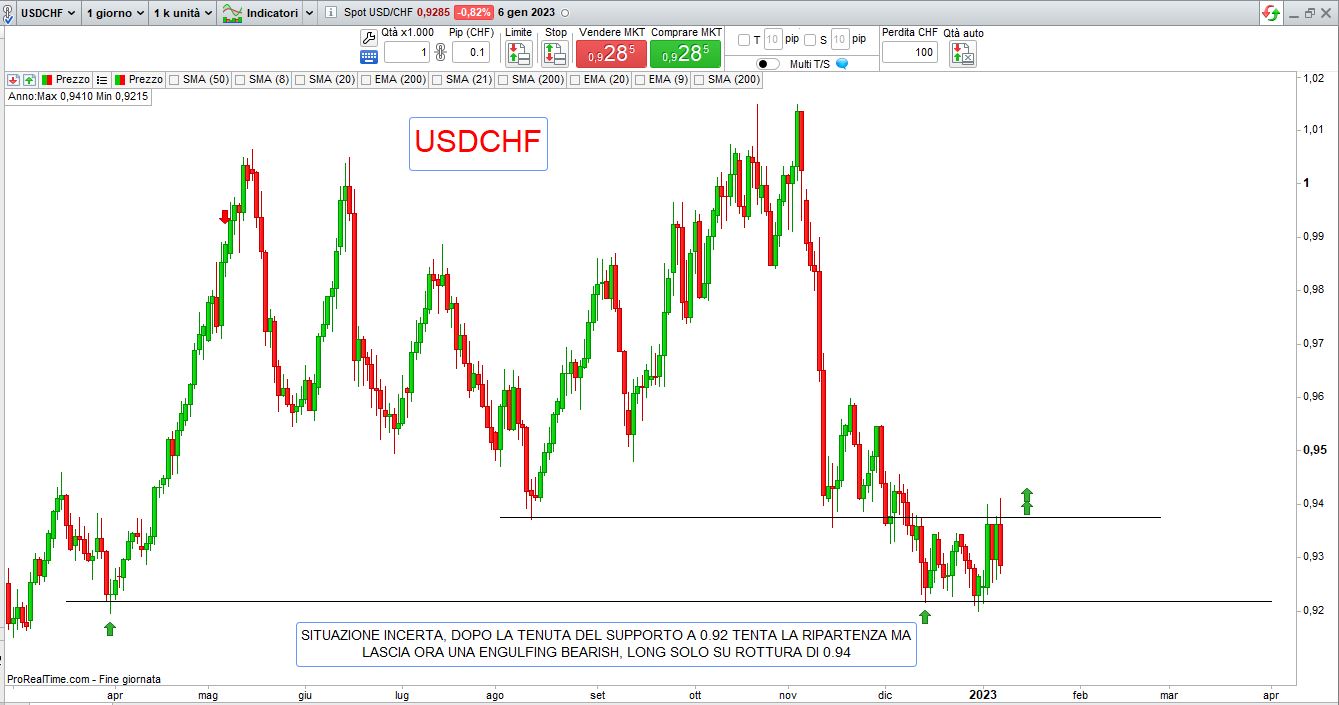Enable SMA (50) checkbox

175,79
